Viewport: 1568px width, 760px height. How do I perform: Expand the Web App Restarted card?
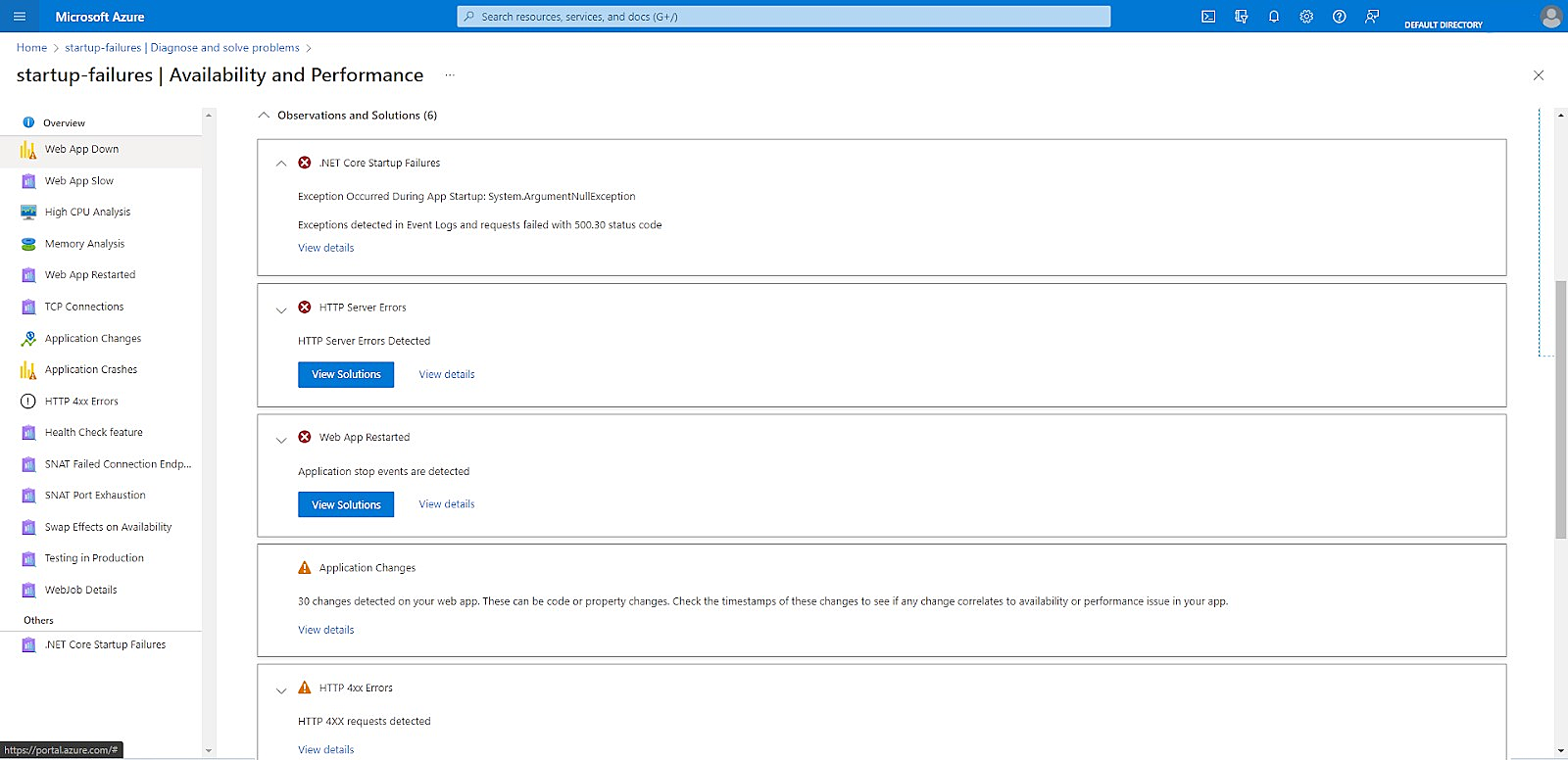pos(281,440)
